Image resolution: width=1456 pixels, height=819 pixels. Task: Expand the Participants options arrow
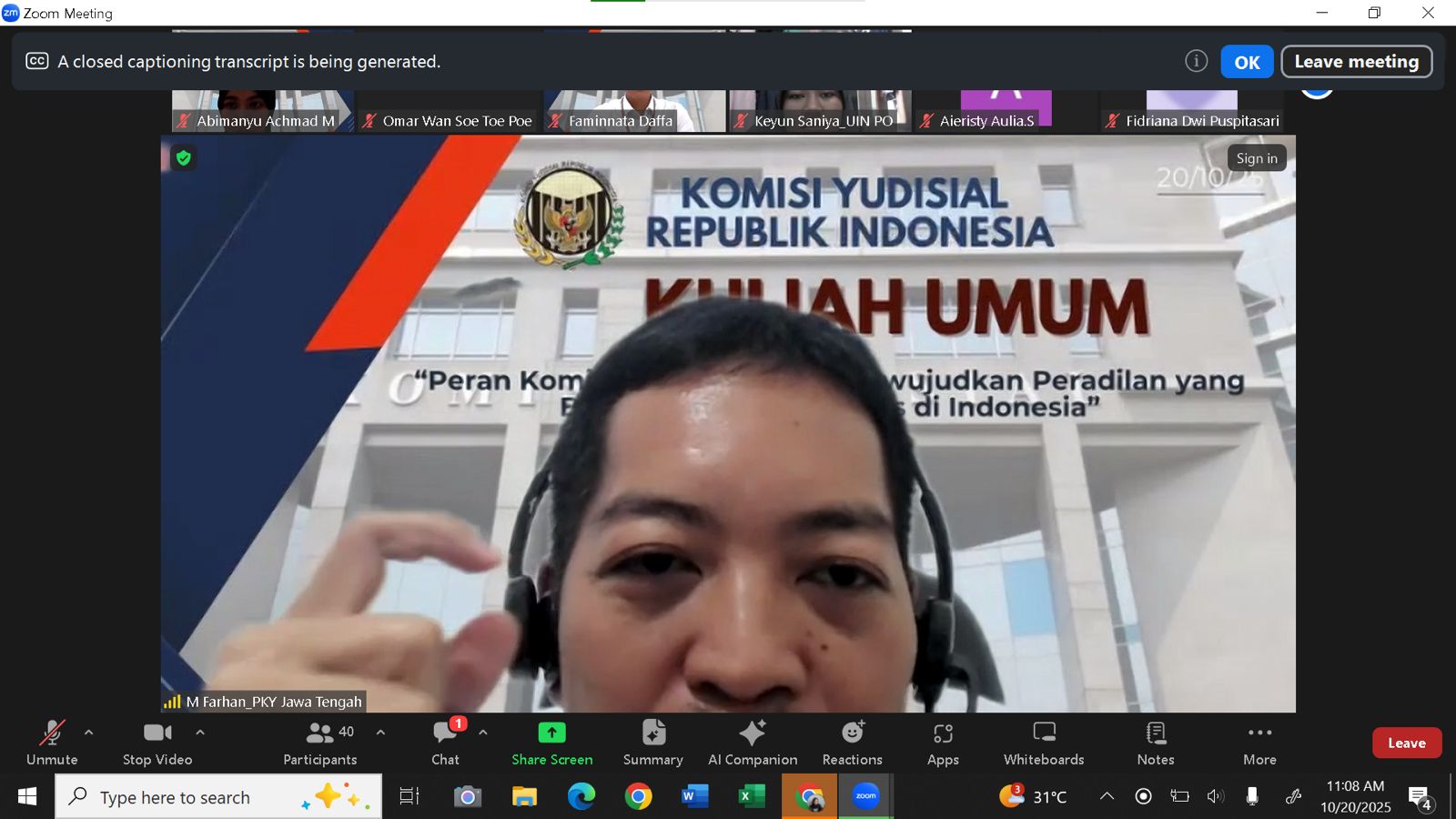pos(380,732)
